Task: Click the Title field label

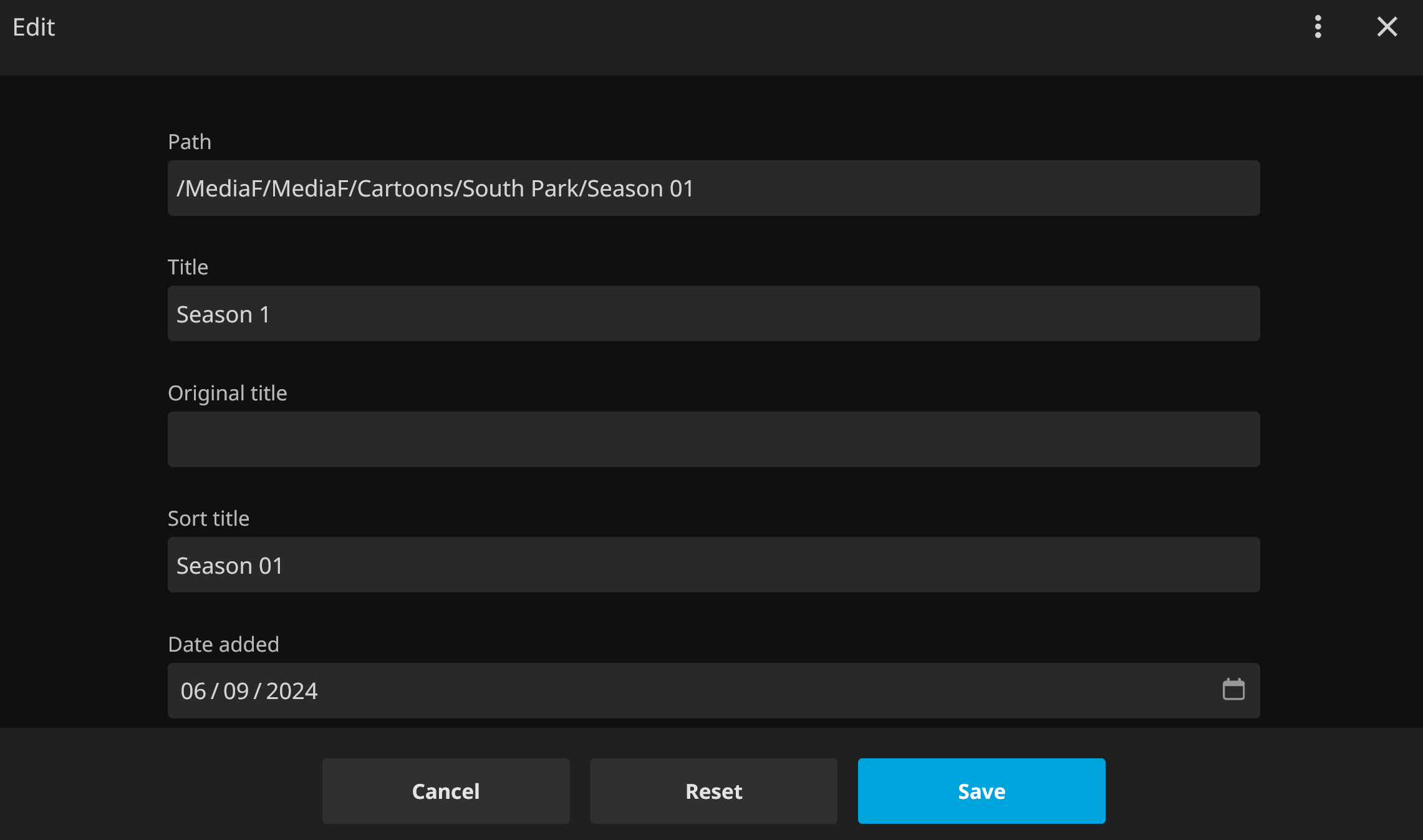Action: [x=188, y=268]
